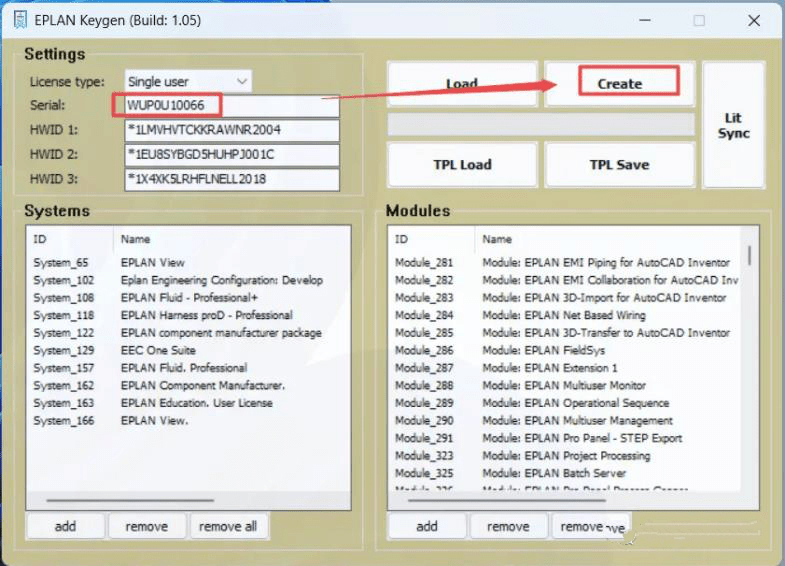Select System_108 EPLAN Fluid Professional+ row

click(x=188, y=298)
